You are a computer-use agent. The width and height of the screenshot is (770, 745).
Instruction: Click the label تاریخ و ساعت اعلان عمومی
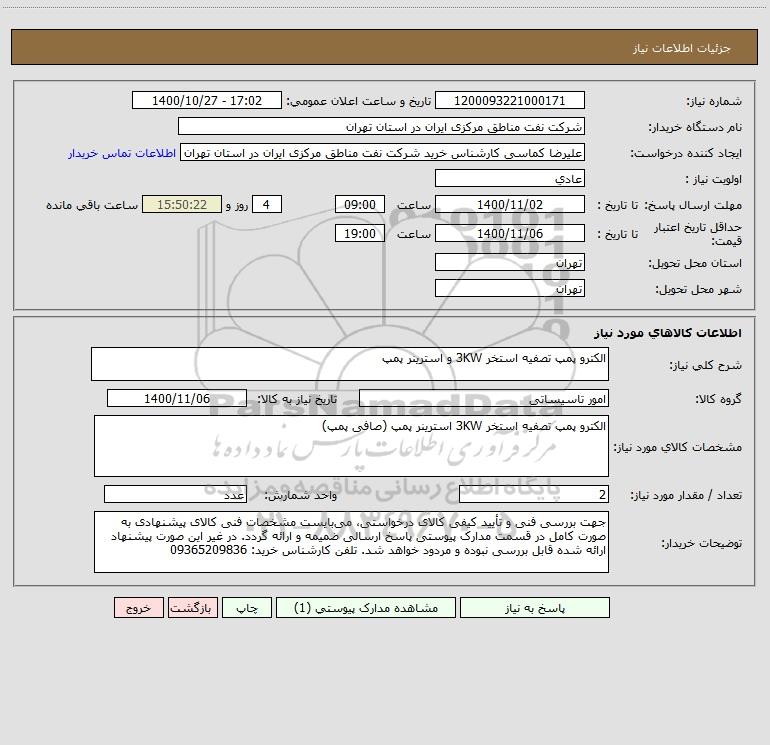point(359,101)
